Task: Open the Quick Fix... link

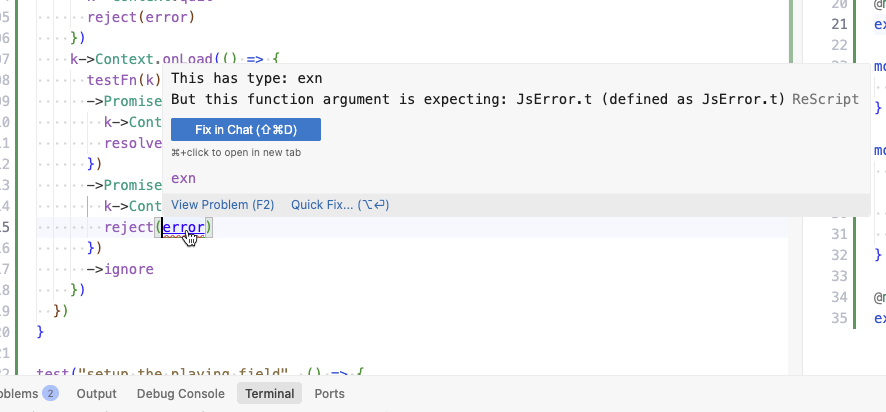Action: click(339, 205)
